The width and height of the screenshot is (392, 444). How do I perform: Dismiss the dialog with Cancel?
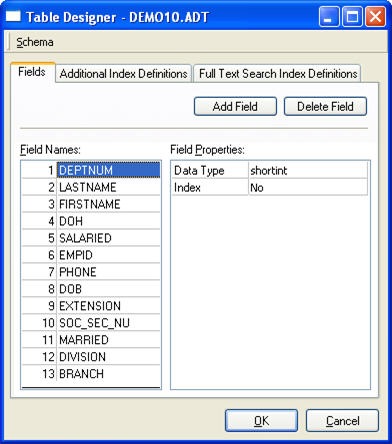[342, 421]
